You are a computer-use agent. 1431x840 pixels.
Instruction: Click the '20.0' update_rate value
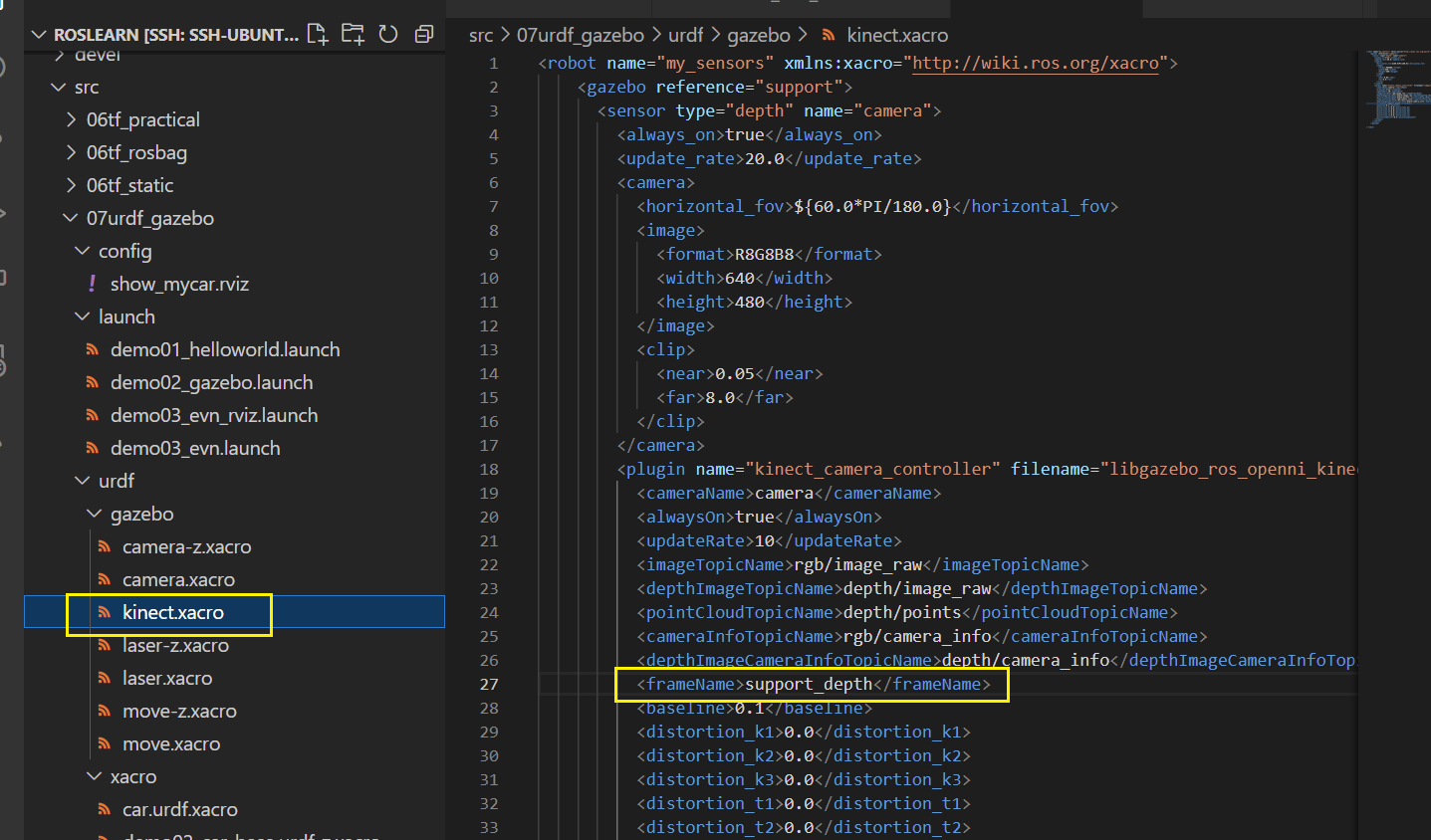[765, 158]
